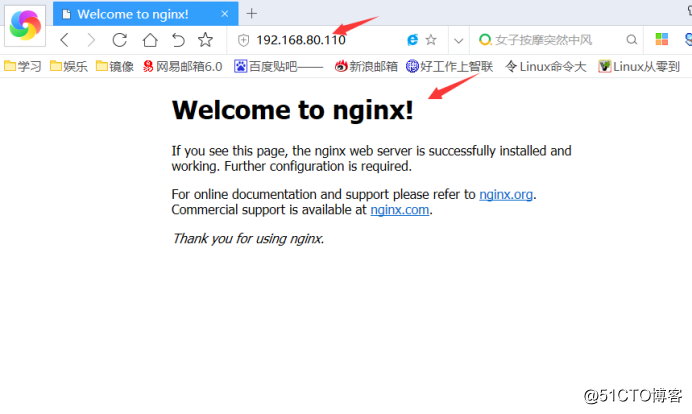Click the 360 browser logo icon
The height and width of the screenshot is (414, 692).
tap(25, 26)
